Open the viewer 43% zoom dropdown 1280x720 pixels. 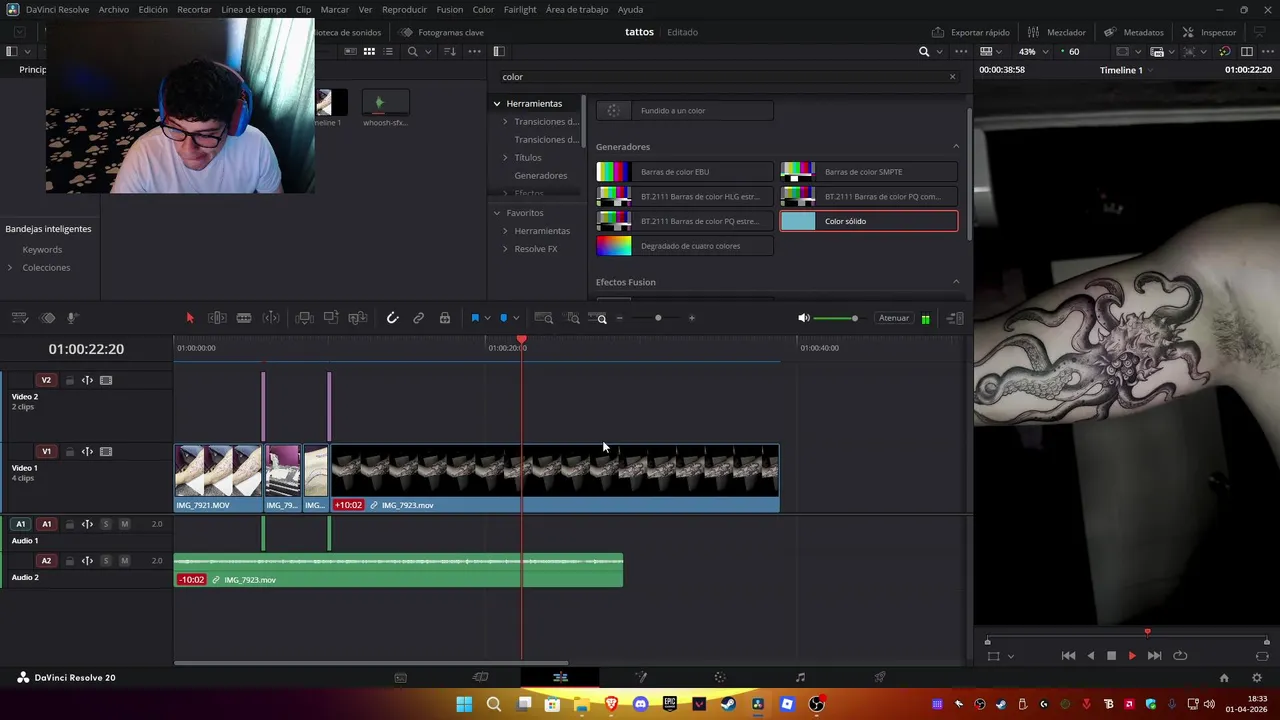point(1034,51)
